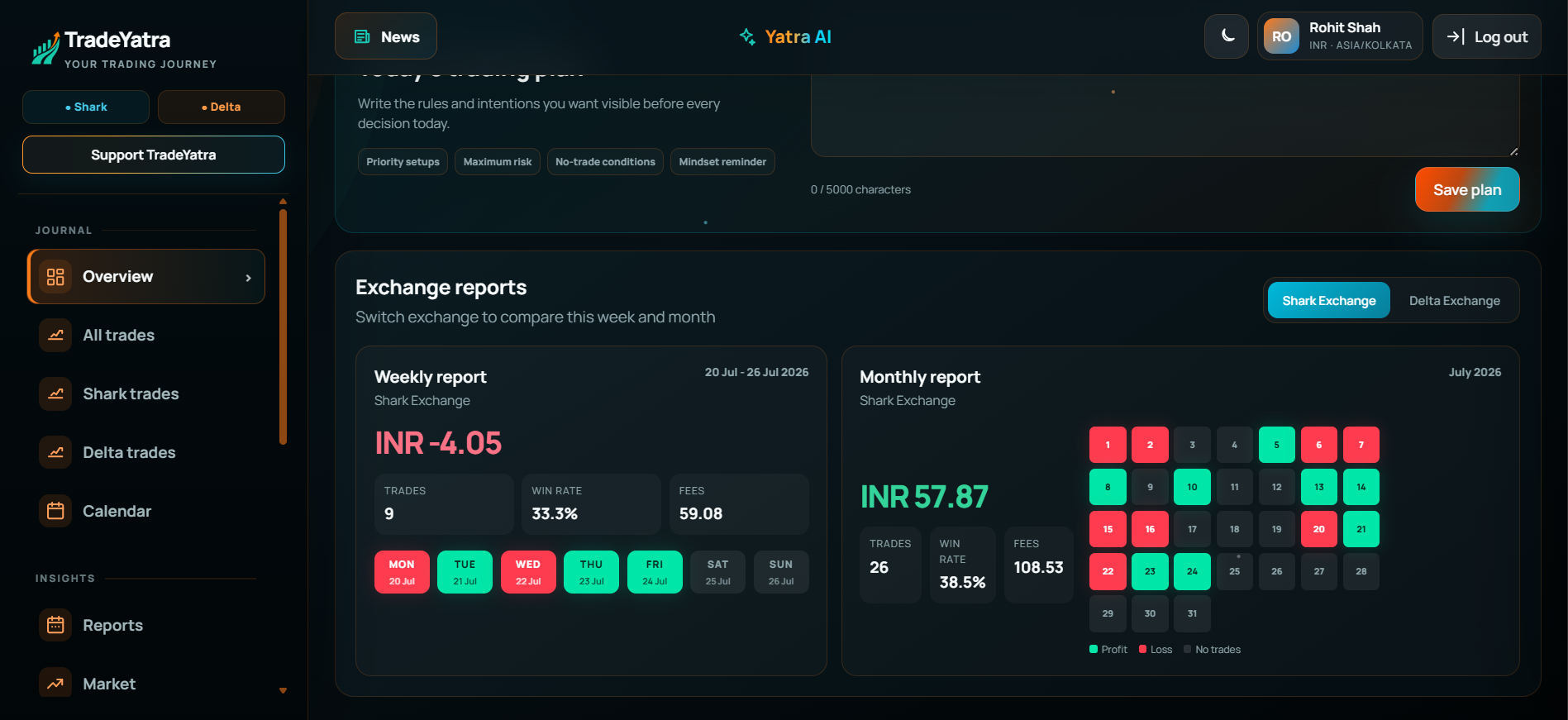
Task: Select TUE 21 Jul day tile
Action: click(465, 572)
